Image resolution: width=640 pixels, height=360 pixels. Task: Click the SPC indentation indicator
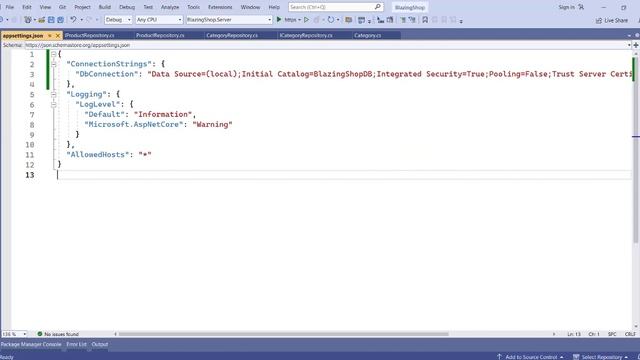tap(612, 334)
